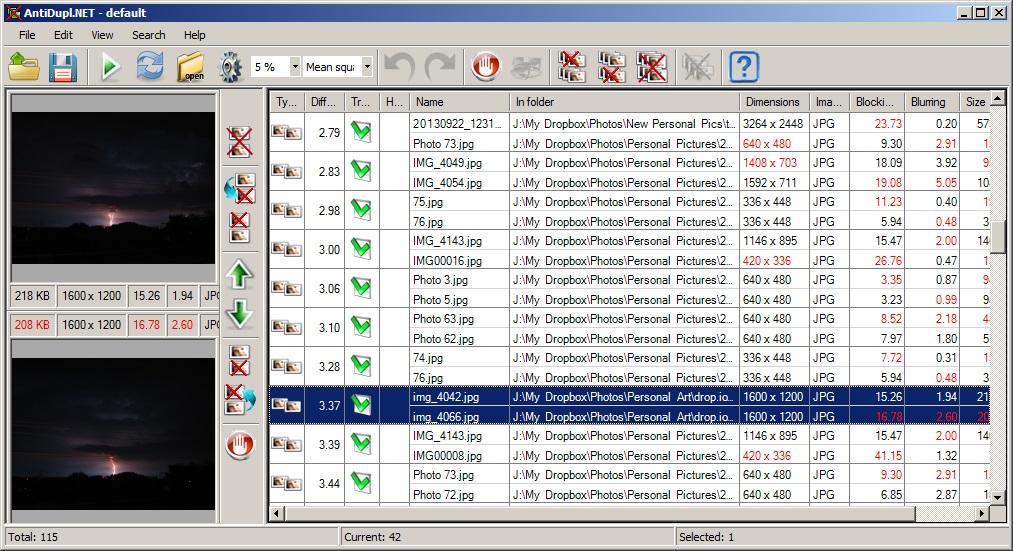
Task: Toggle transform check for 2.79 row
Action: point(361,132)
